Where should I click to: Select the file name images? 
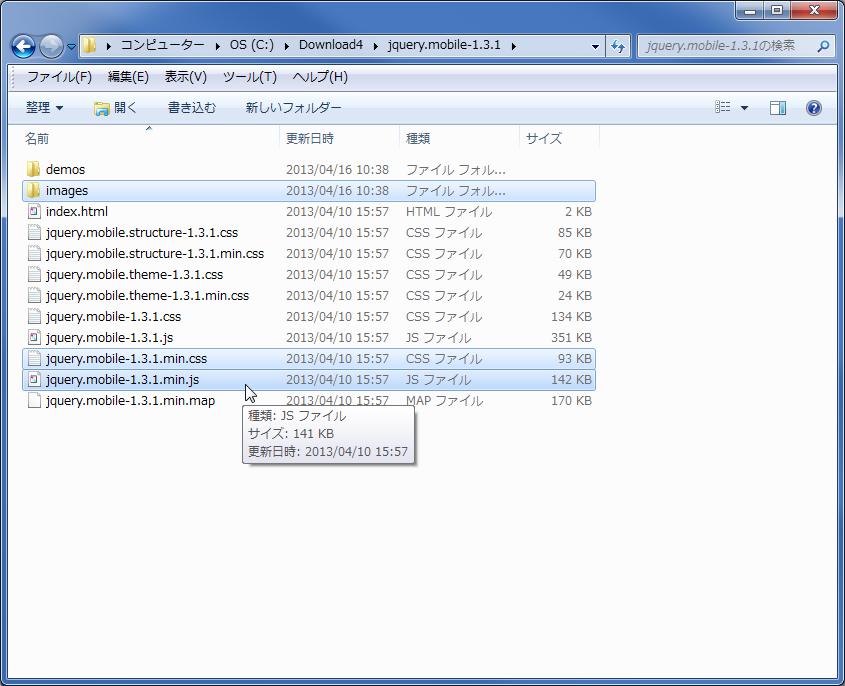coord(67,191)
